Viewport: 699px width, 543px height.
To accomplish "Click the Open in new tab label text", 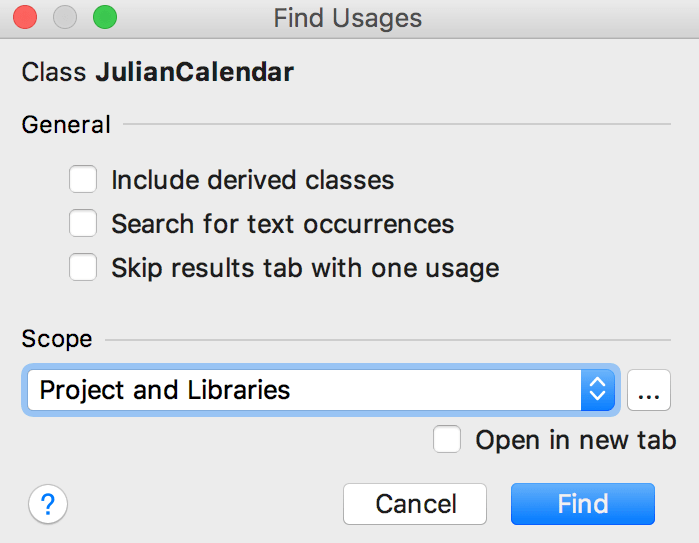I will point(575,440).
